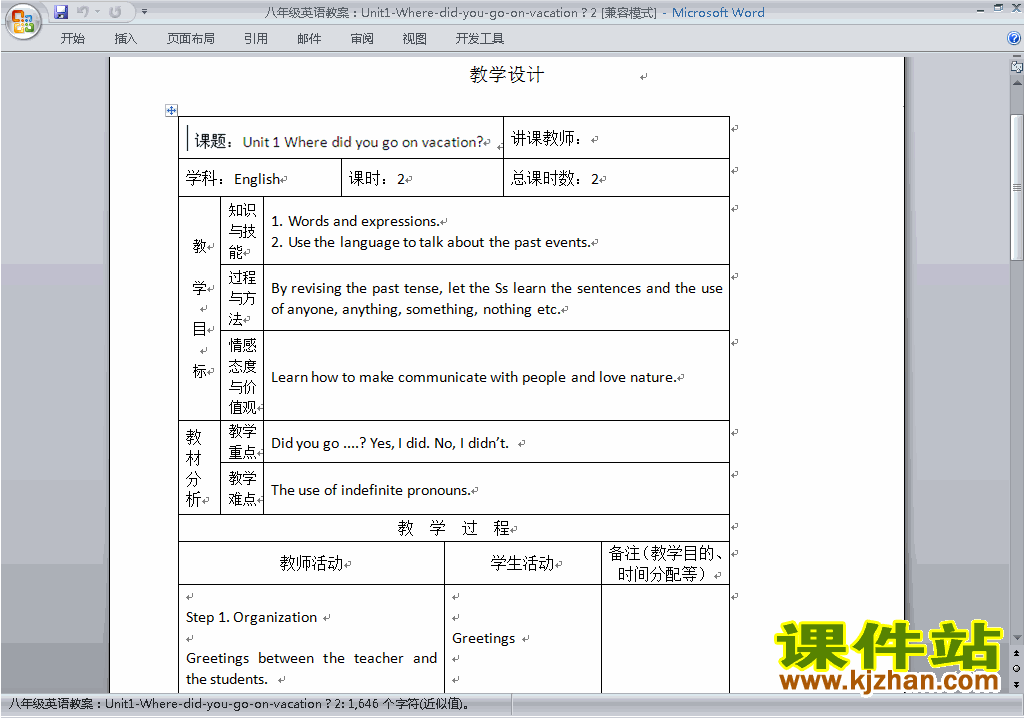
Task: Click the Previous Page double-arrow button
Action: (1016, 653)
